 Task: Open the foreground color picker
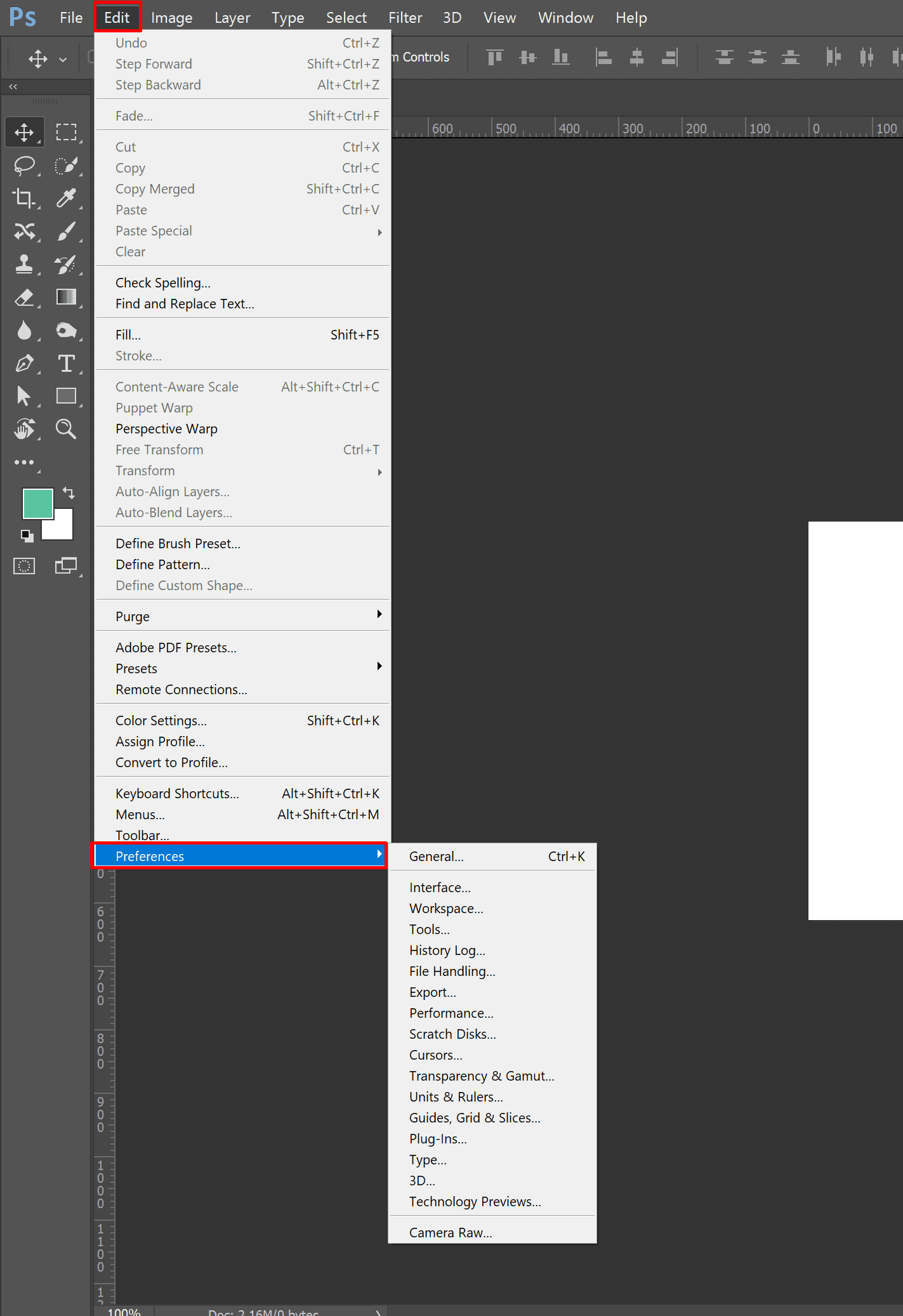coord(37,504)
